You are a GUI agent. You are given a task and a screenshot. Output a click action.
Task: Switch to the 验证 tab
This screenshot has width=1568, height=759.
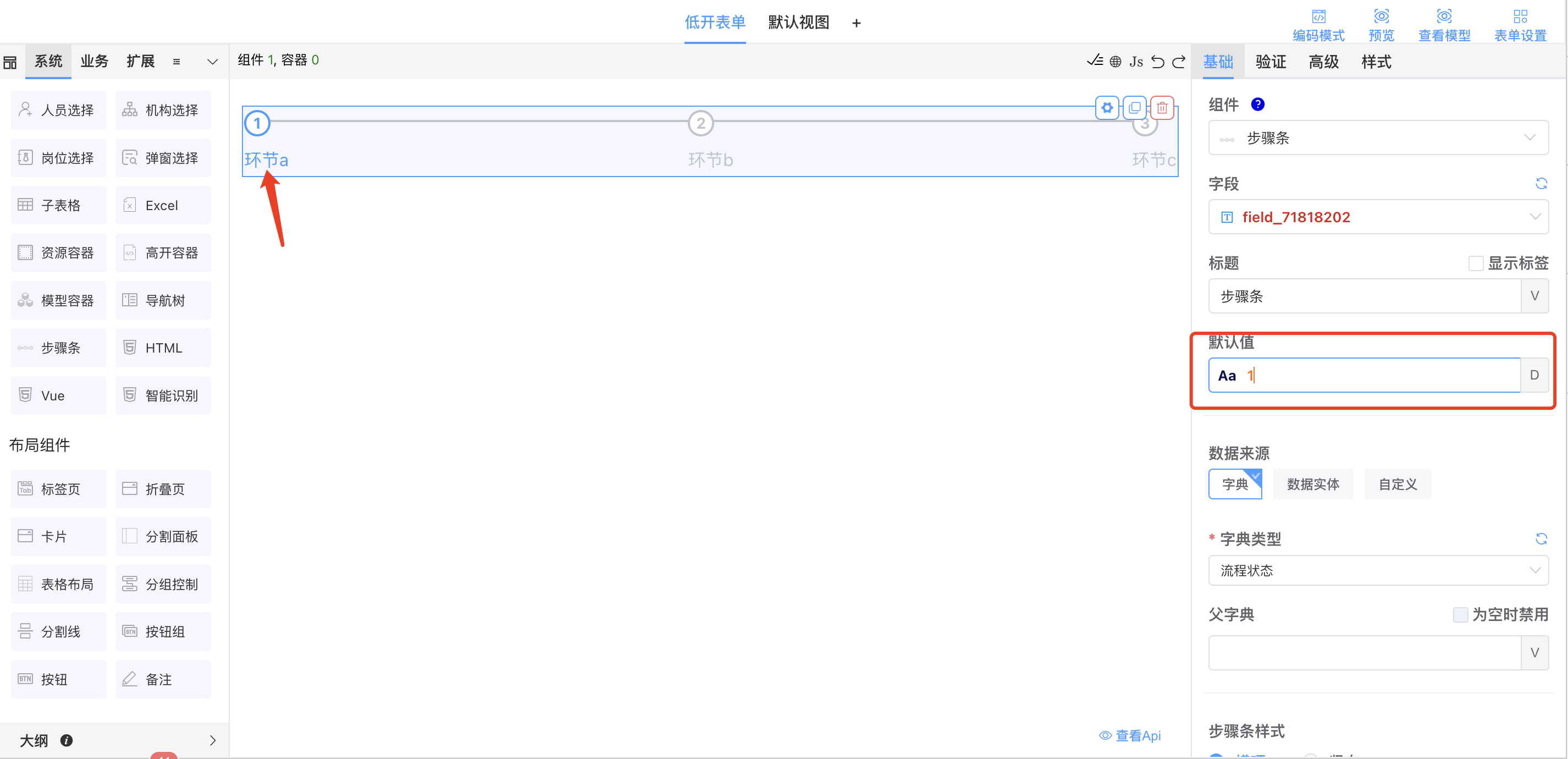1271,62
